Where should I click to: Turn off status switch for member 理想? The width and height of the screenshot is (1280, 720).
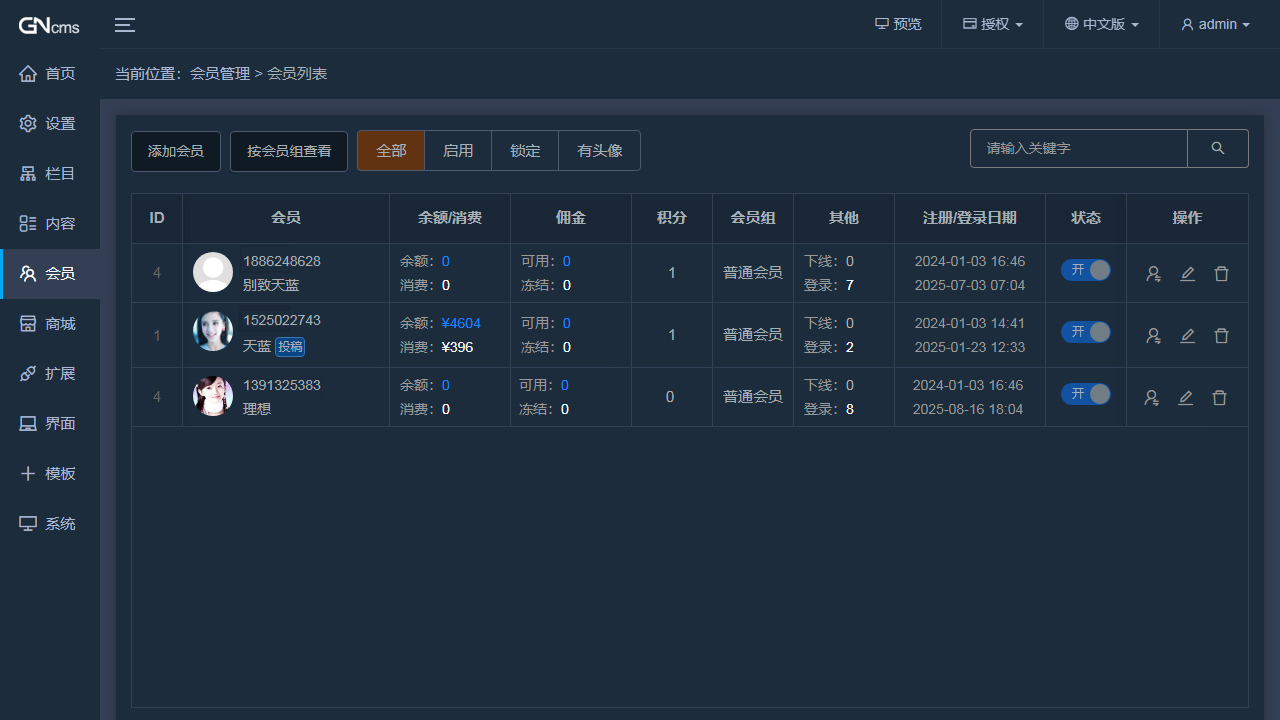click(1086, 394)
